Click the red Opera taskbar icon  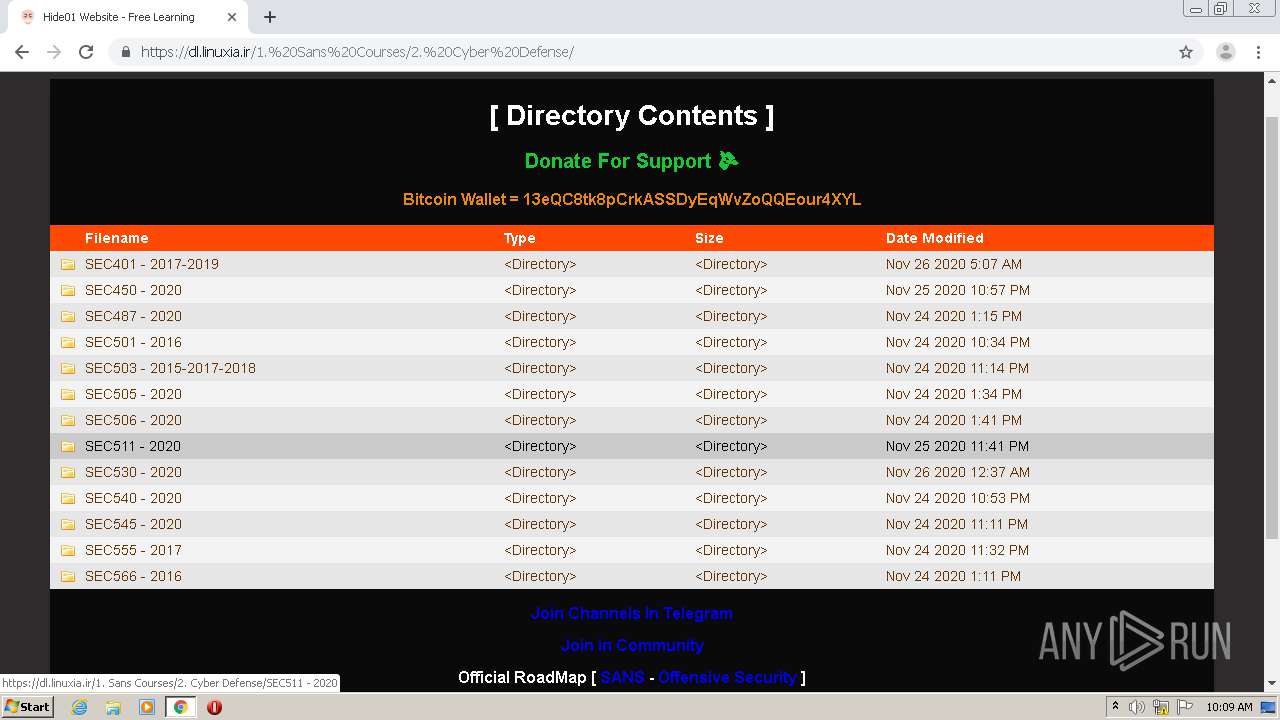tap(214, 707)
